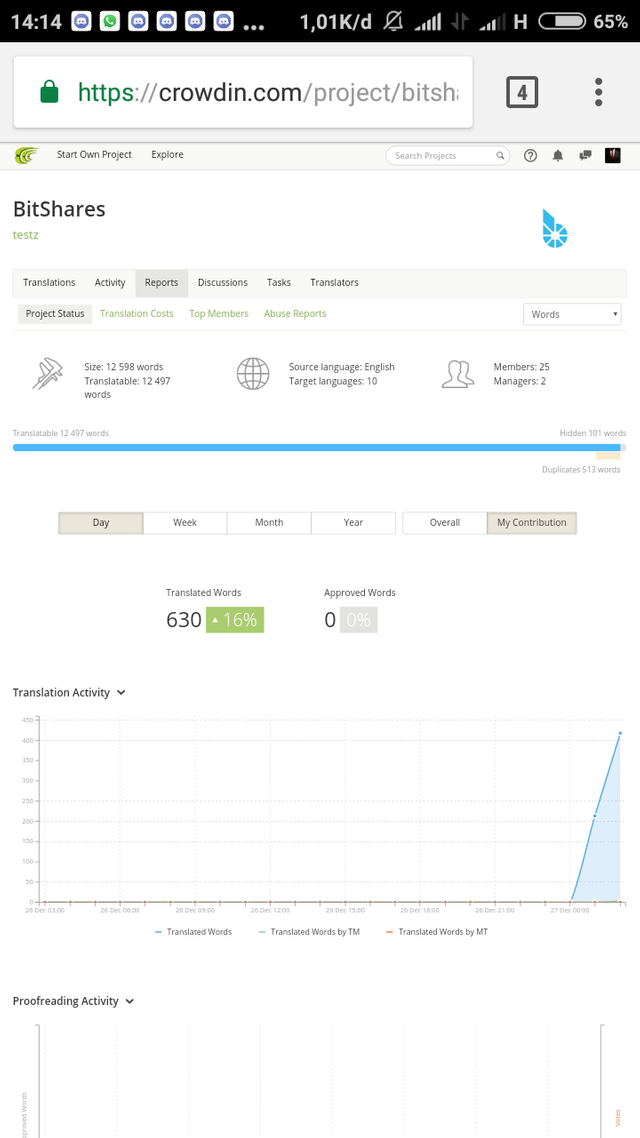Select the Day period toggle
The height and width of the screenshot is (1138, 640).
(x=101, y=523)
